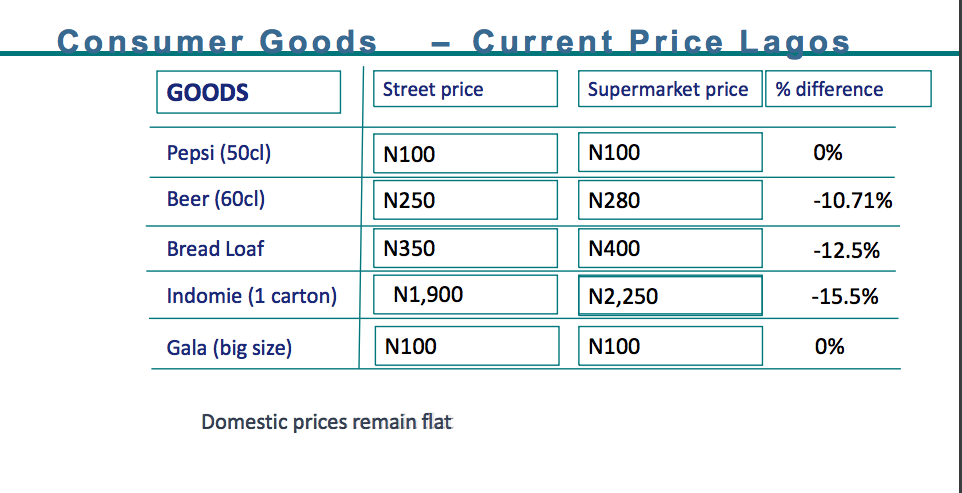This screenshot has height=493, width=962.
Task: Select the Bread Loaf street price N350
Action: [x=464, y=248]
